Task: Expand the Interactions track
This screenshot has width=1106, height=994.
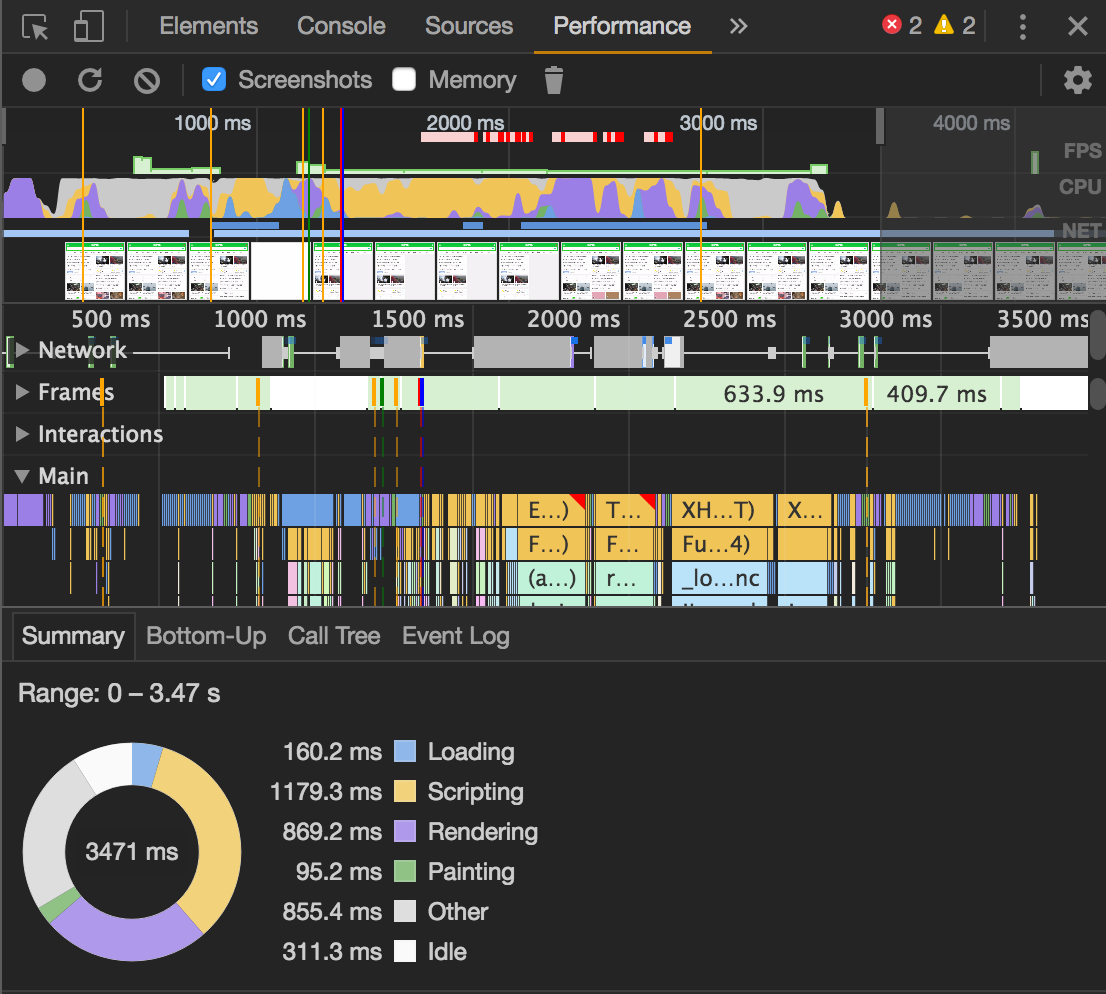Action: tap(22, 435)
